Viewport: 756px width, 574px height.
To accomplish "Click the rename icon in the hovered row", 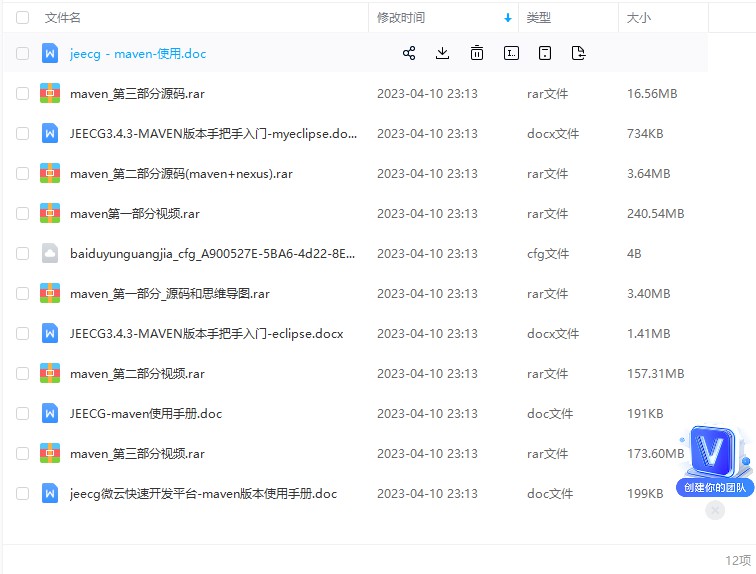I will point(511,53).
